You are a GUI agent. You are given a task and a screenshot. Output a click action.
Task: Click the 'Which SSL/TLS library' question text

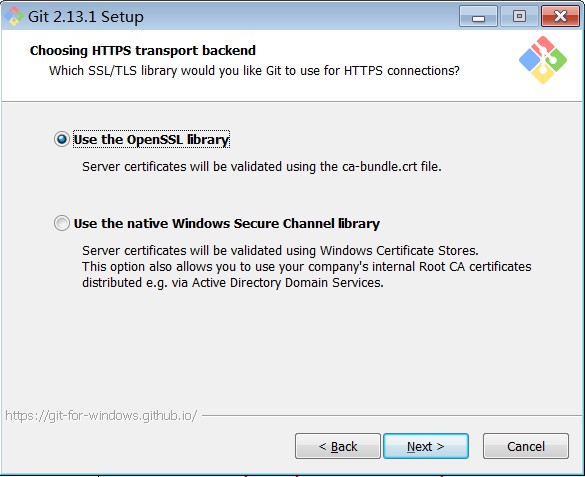(x=254, y=70)
